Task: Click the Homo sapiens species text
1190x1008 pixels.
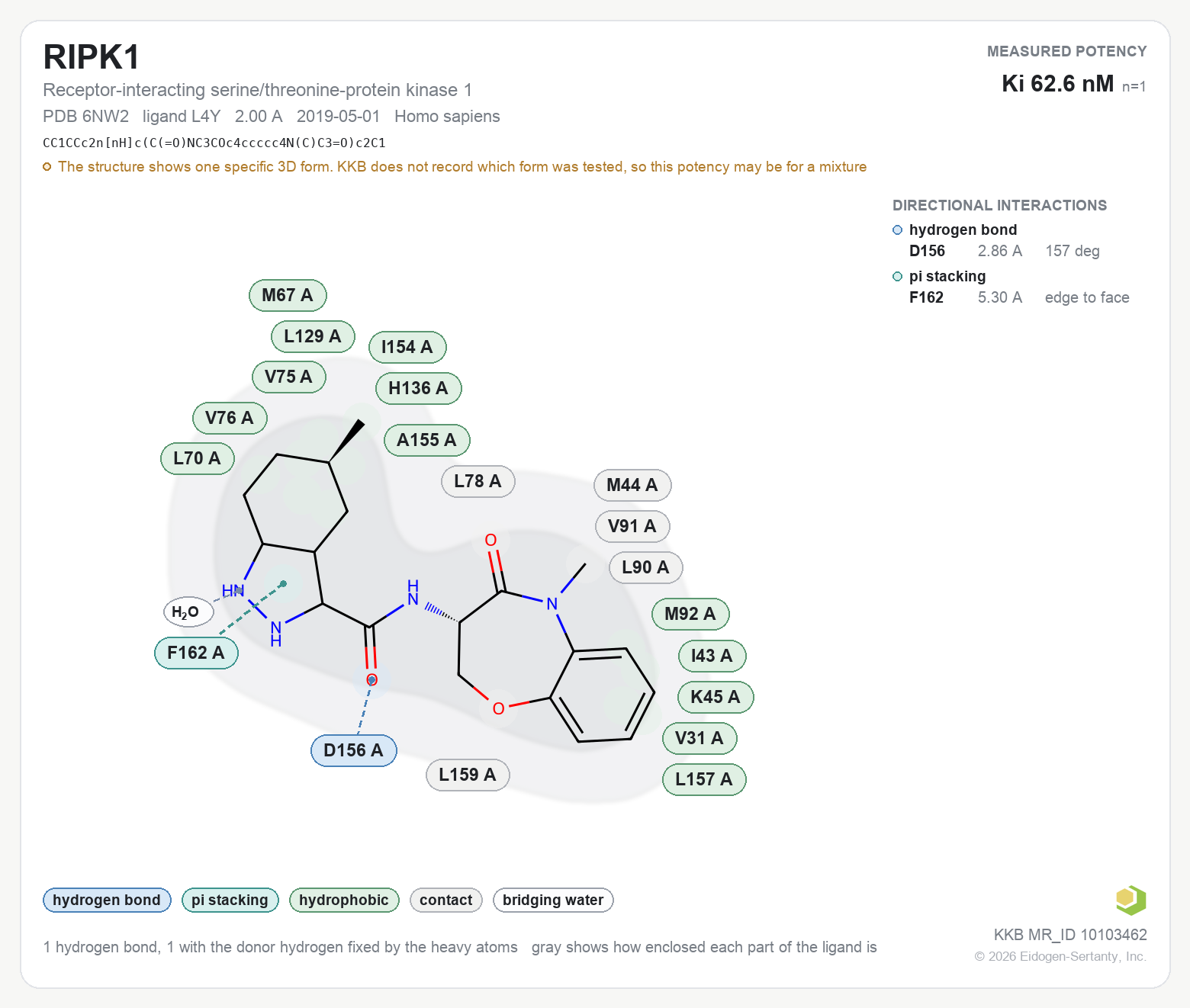Action: [447, 116]
